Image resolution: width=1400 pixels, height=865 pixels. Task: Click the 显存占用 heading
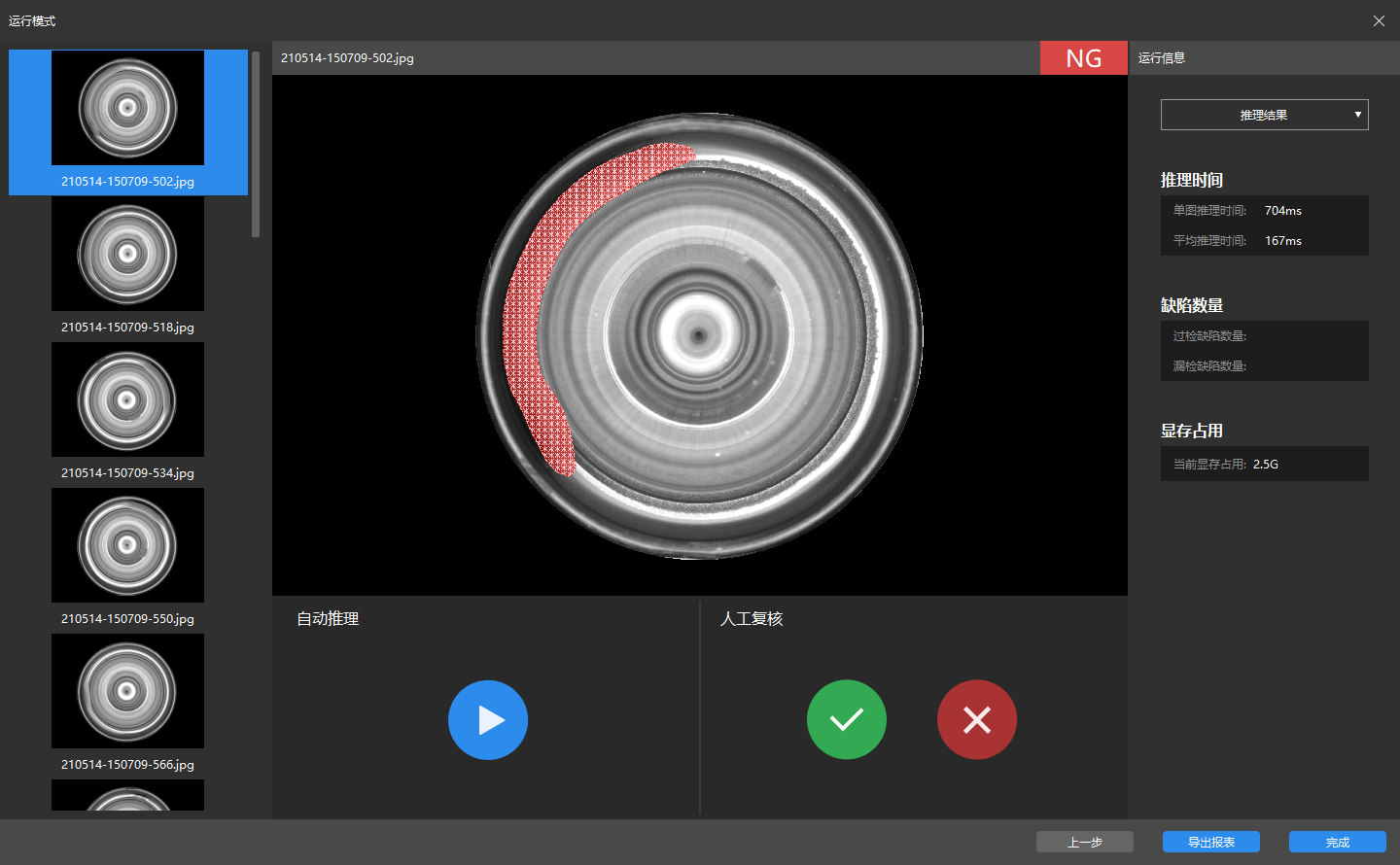coord(1192,431)
